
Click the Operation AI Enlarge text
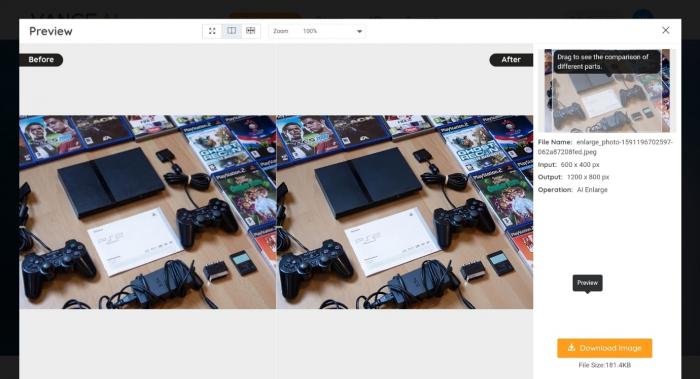tap(573, 190)
